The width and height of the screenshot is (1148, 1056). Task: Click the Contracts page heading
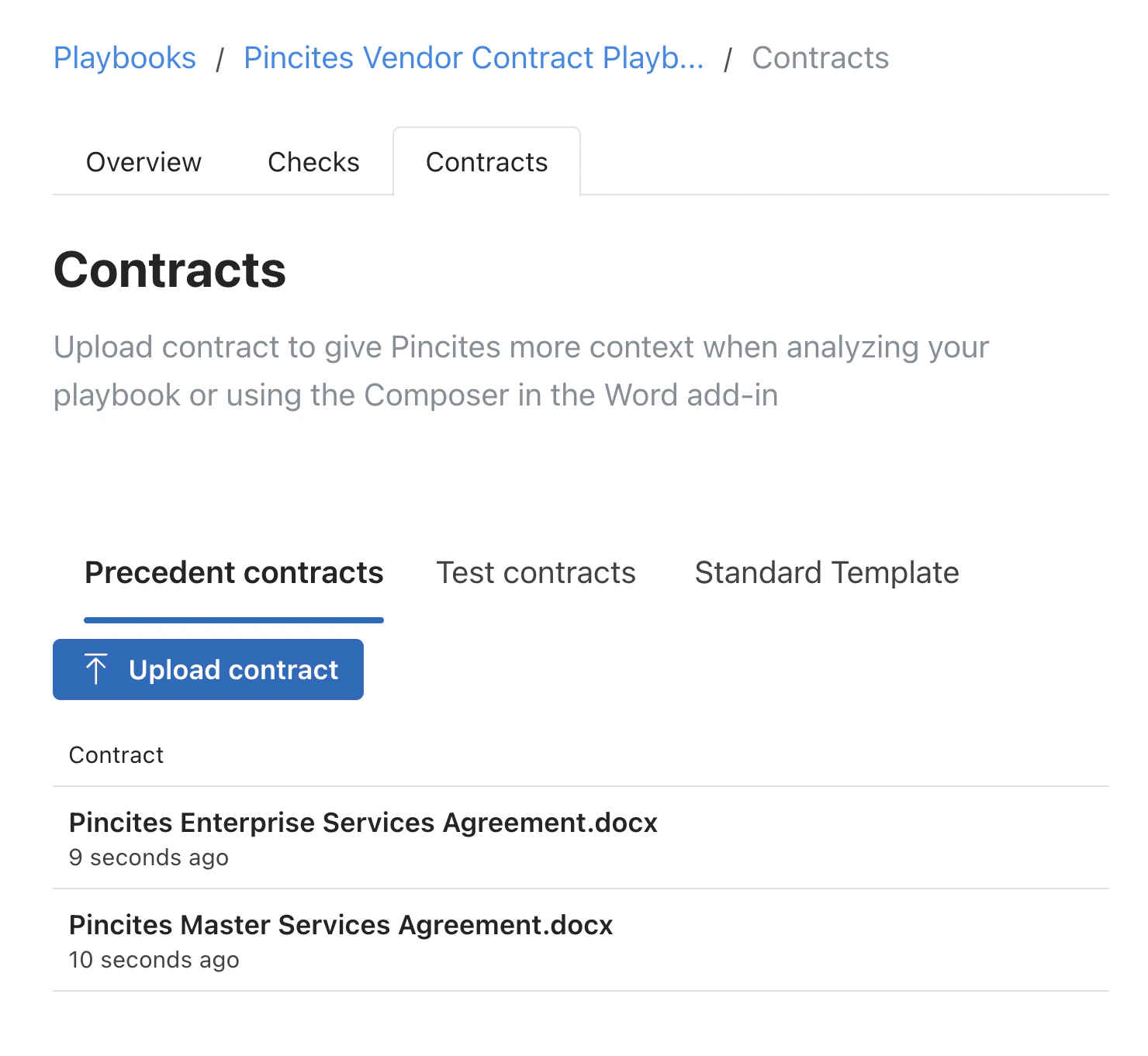pos(170,271)
